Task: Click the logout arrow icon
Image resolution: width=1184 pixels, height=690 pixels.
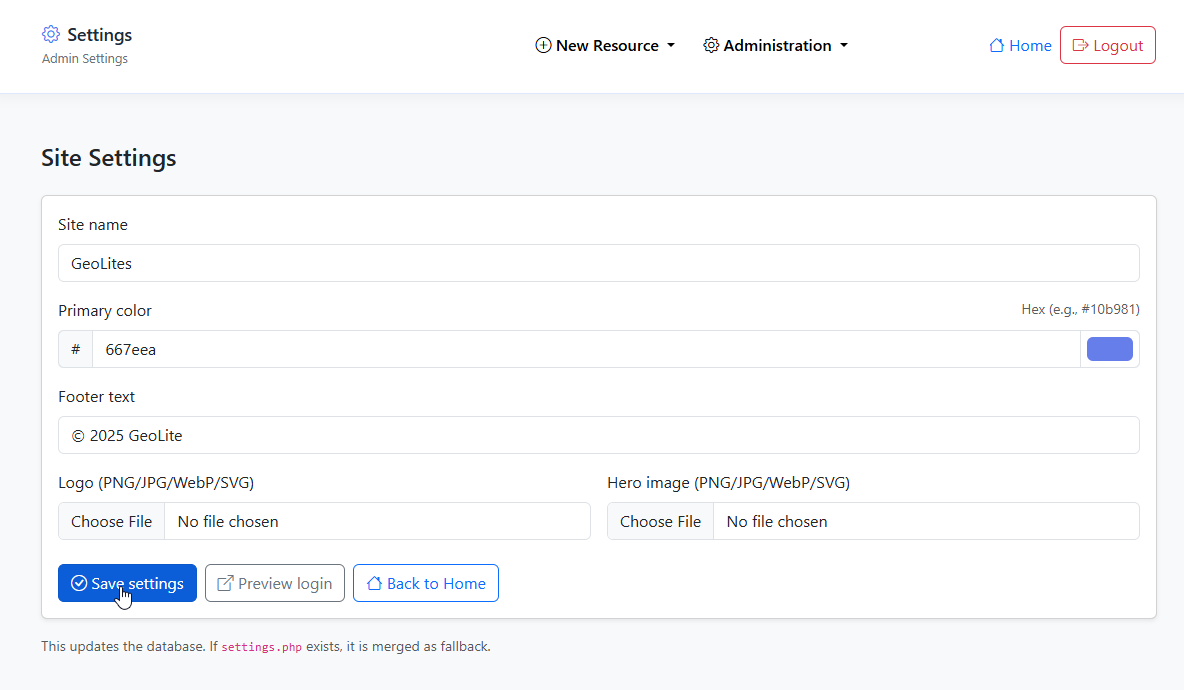Action: (1080, 45)
